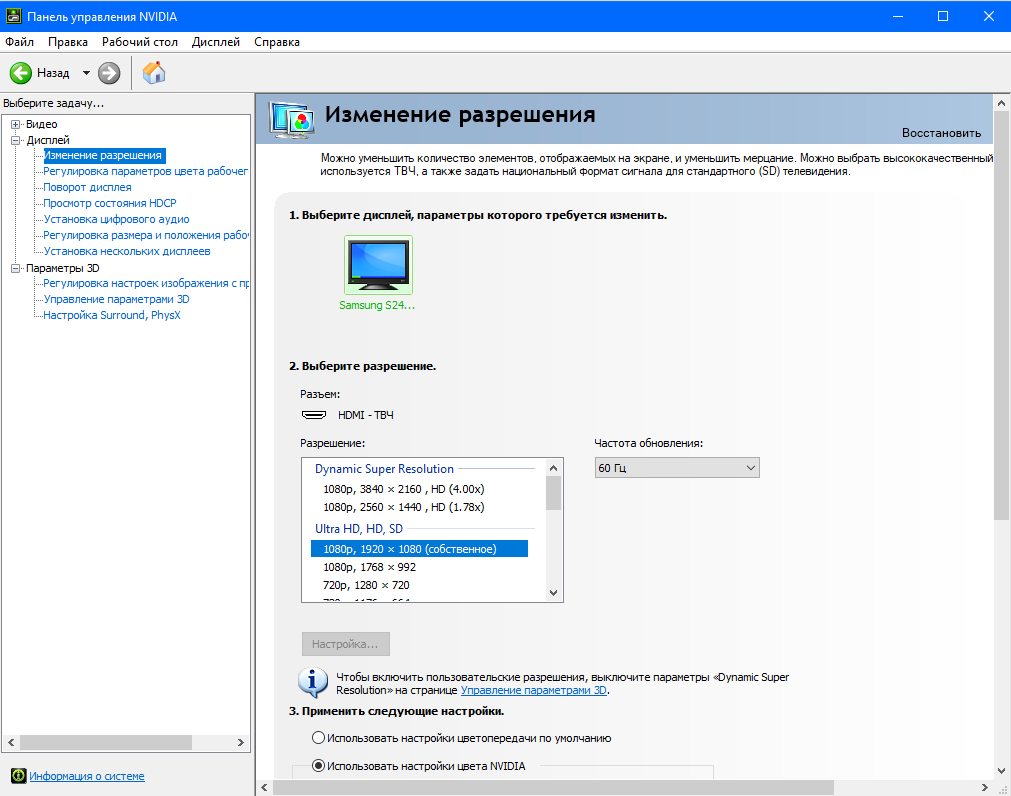
Task: Click the Forward arrow icon in toolbar
Action: click(x=109, y=73)
